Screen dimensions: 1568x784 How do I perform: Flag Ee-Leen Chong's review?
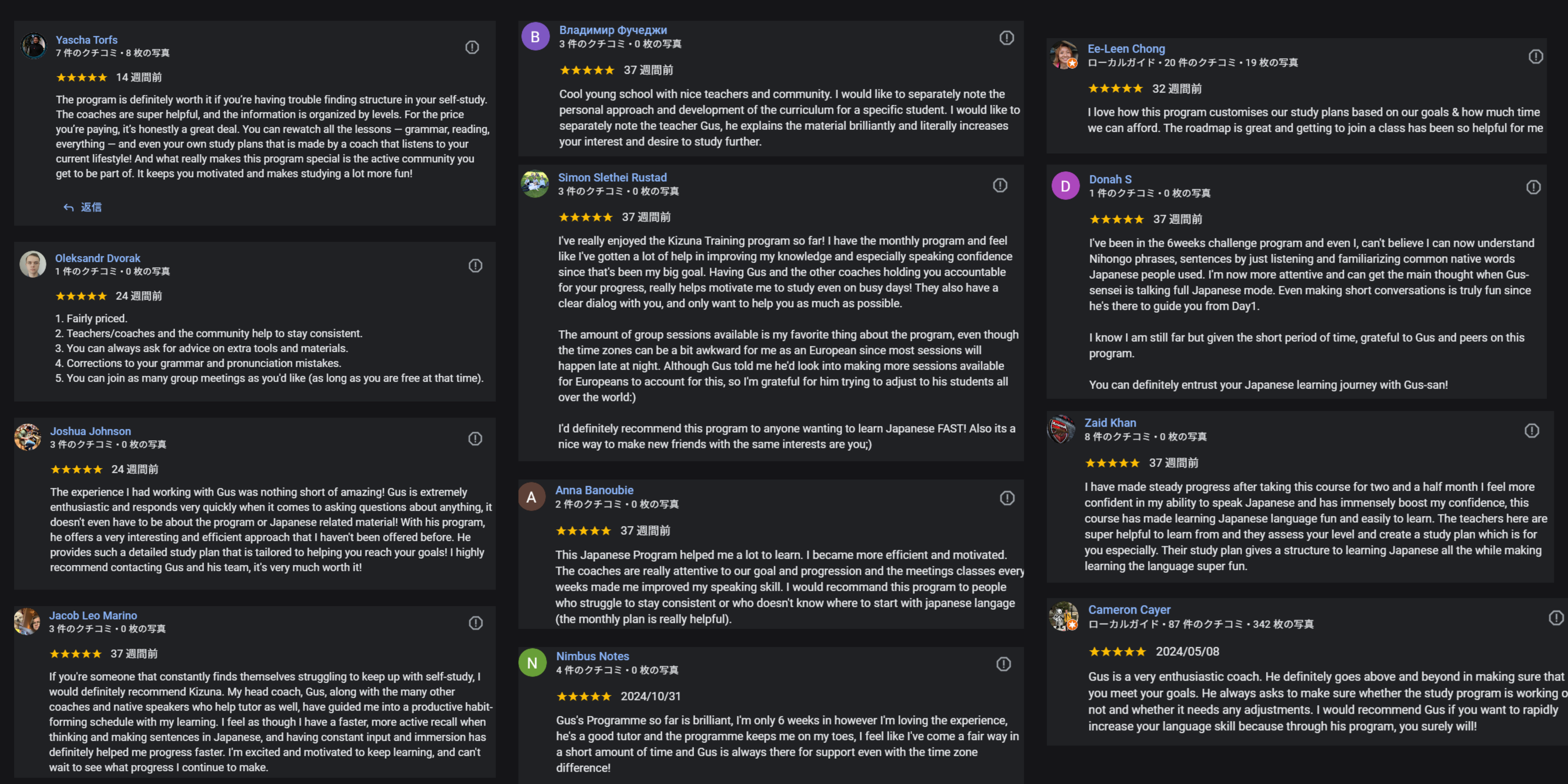(x=1535, y=56)
